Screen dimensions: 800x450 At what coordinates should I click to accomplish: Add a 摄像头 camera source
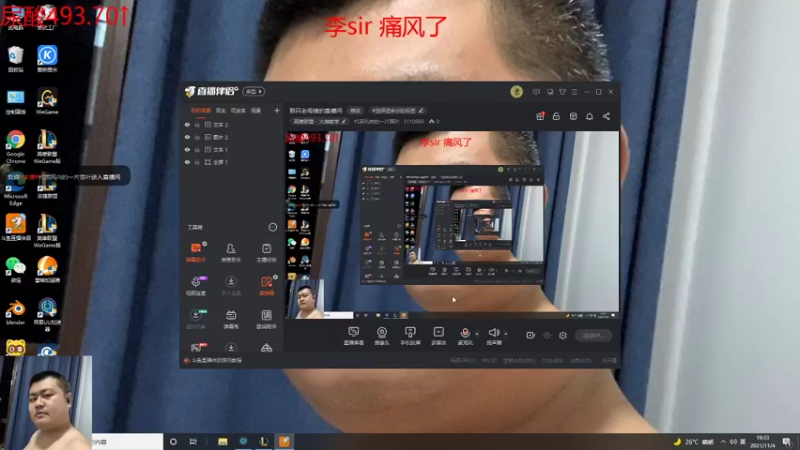pyautogui.click(x=382, y=336)
